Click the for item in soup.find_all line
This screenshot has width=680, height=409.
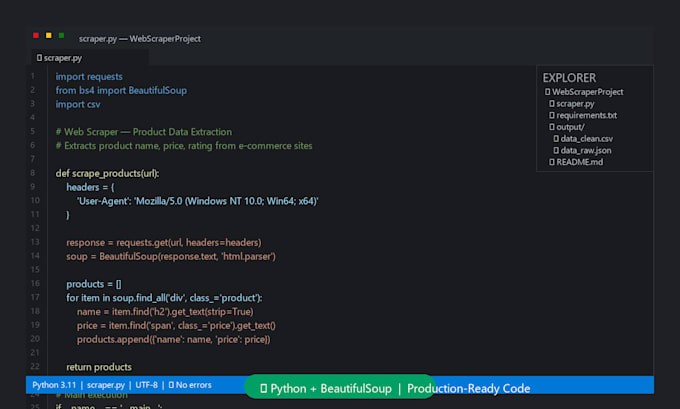pos(164,298)
